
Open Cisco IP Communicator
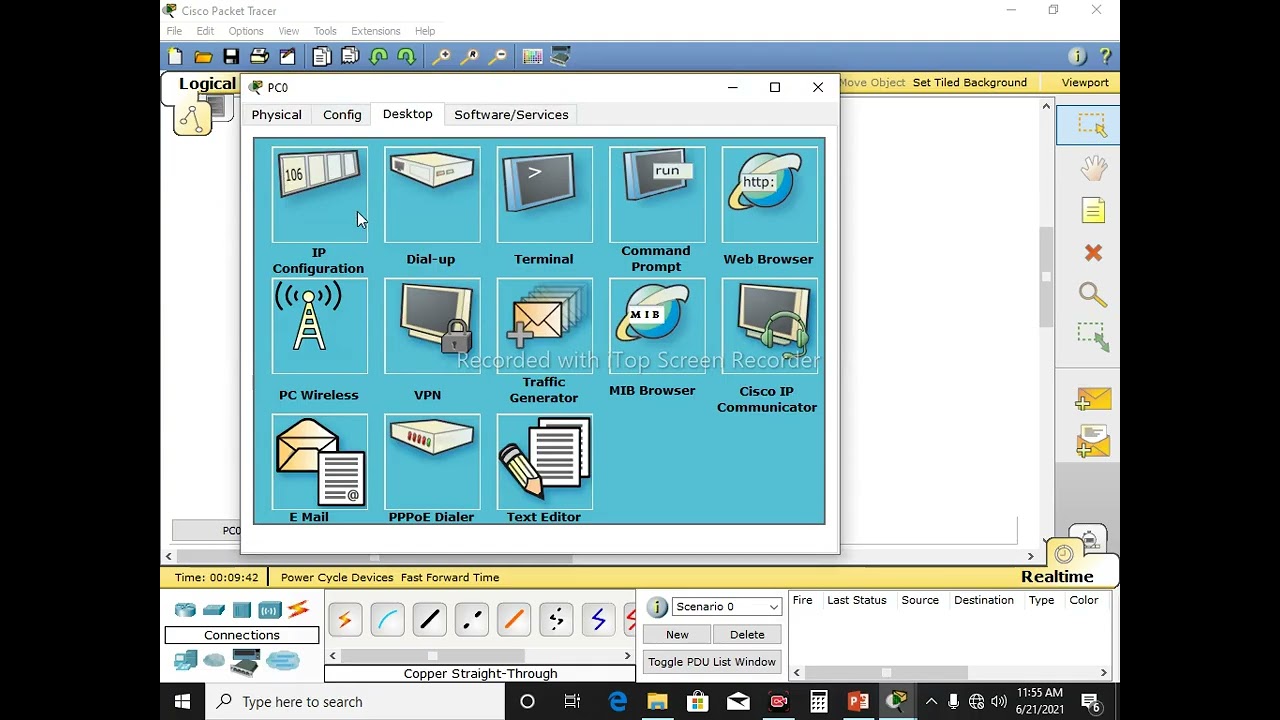coord(769,326)
